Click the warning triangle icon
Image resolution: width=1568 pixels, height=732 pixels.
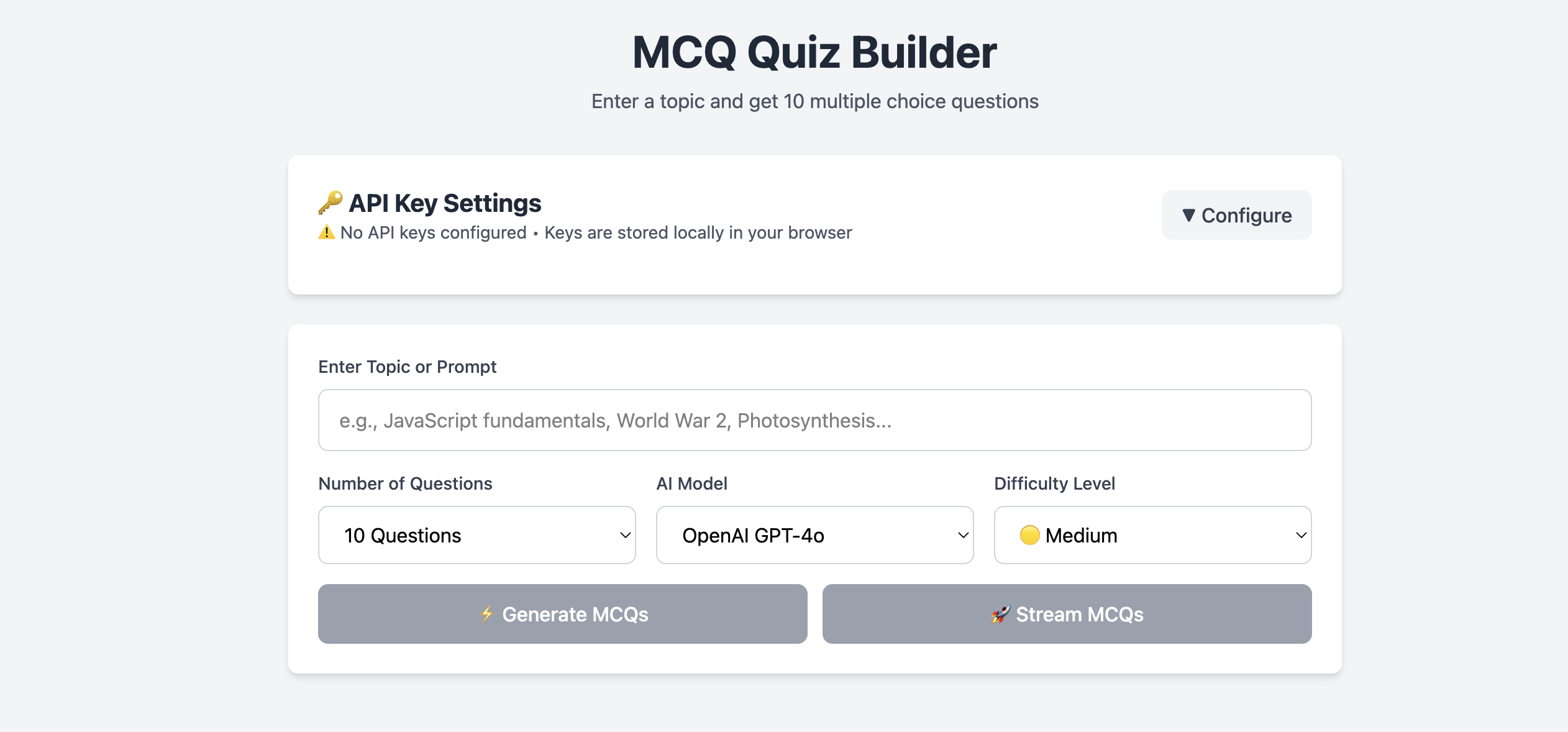click(x=326, y=232)
